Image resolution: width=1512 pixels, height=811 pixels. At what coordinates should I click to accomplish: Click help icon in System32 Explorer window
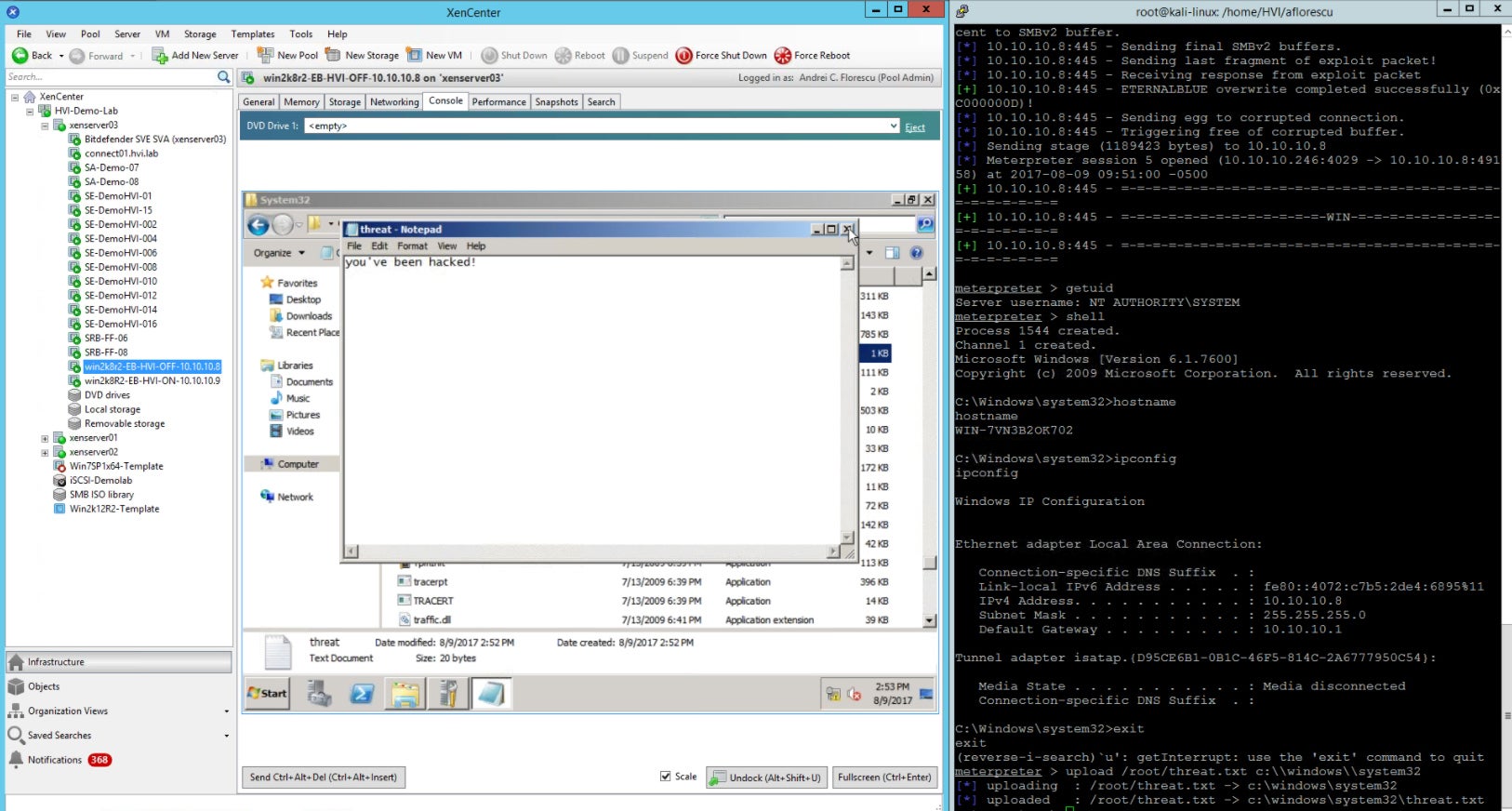click(x=916, y=253)
